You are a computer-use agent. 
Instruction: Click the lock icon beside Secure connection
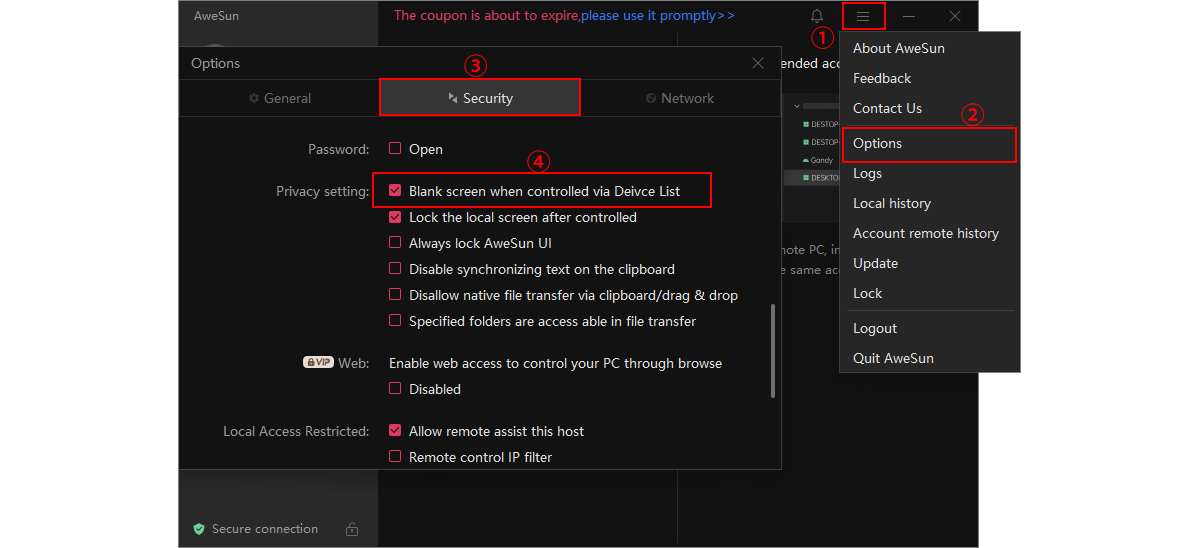(352, 529)
